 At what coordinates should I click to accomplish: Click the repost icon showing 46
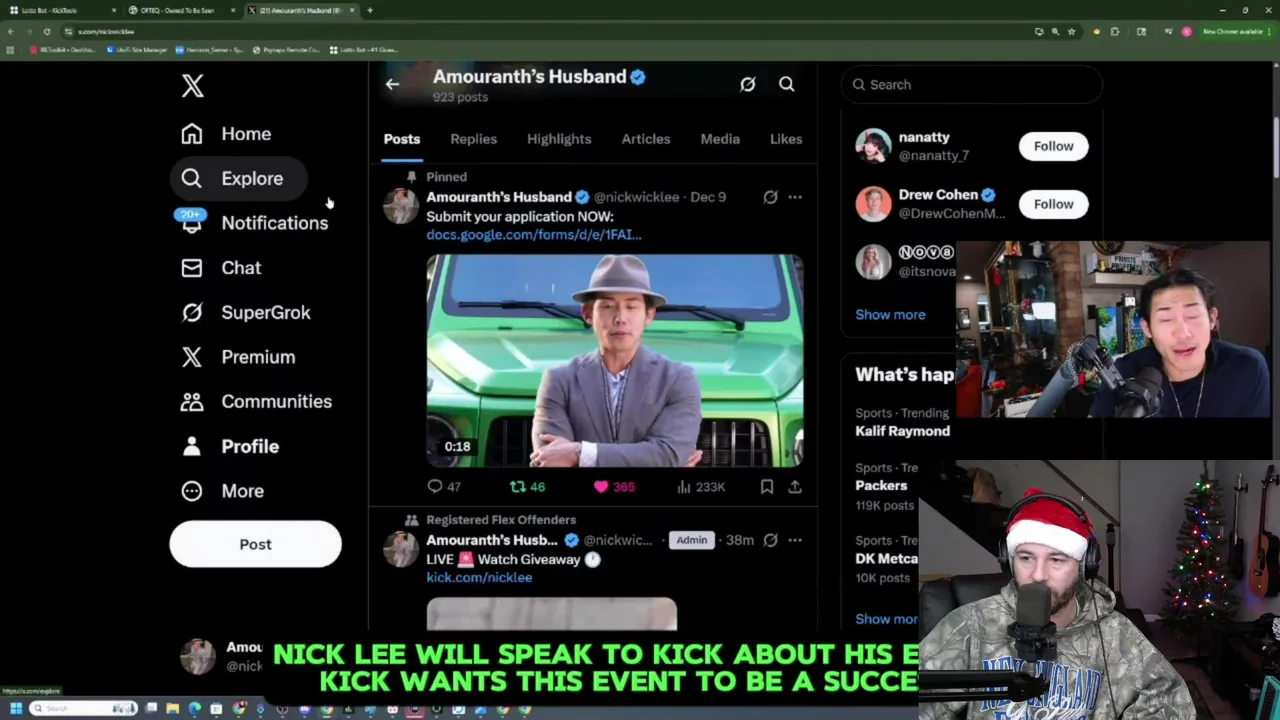tap(517, 487)
